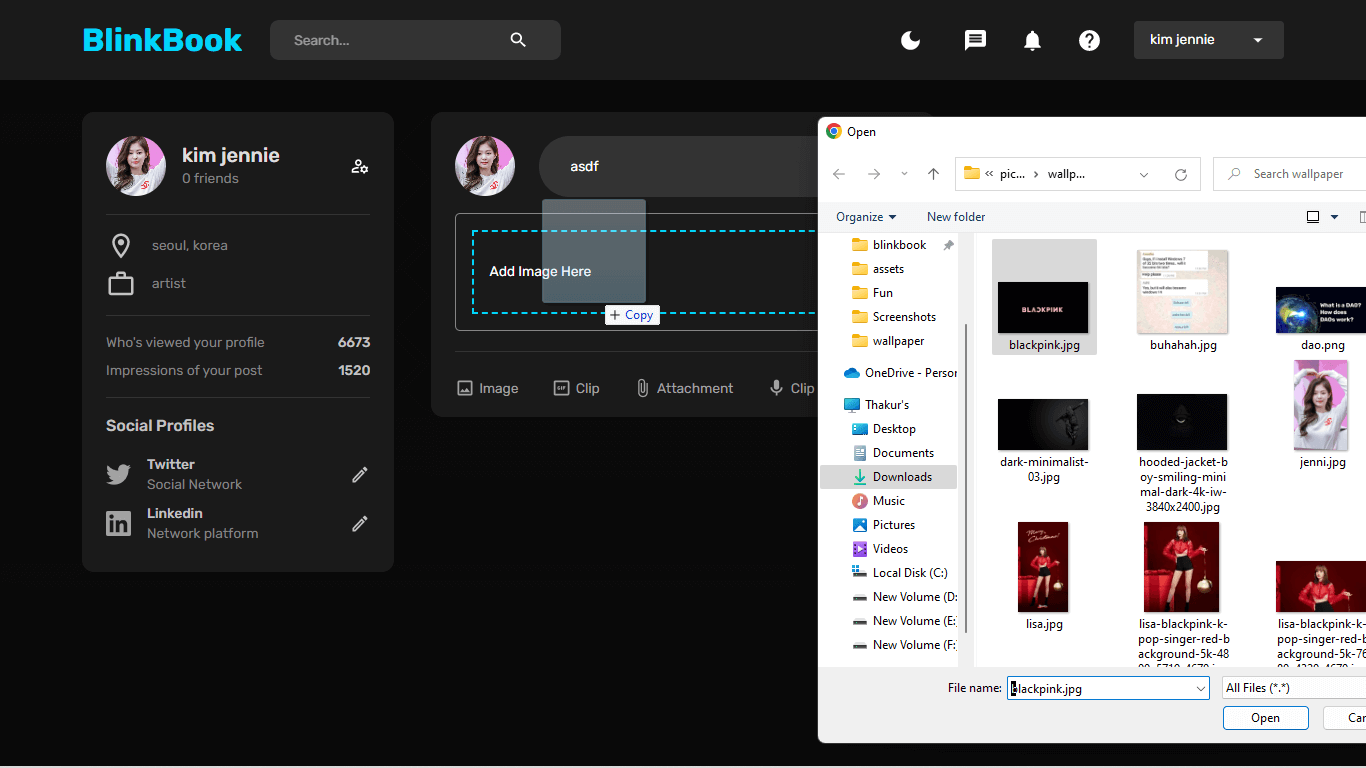The image size is (1366, 768).
Task: Open the Organize menu
Action: point(866,217)
